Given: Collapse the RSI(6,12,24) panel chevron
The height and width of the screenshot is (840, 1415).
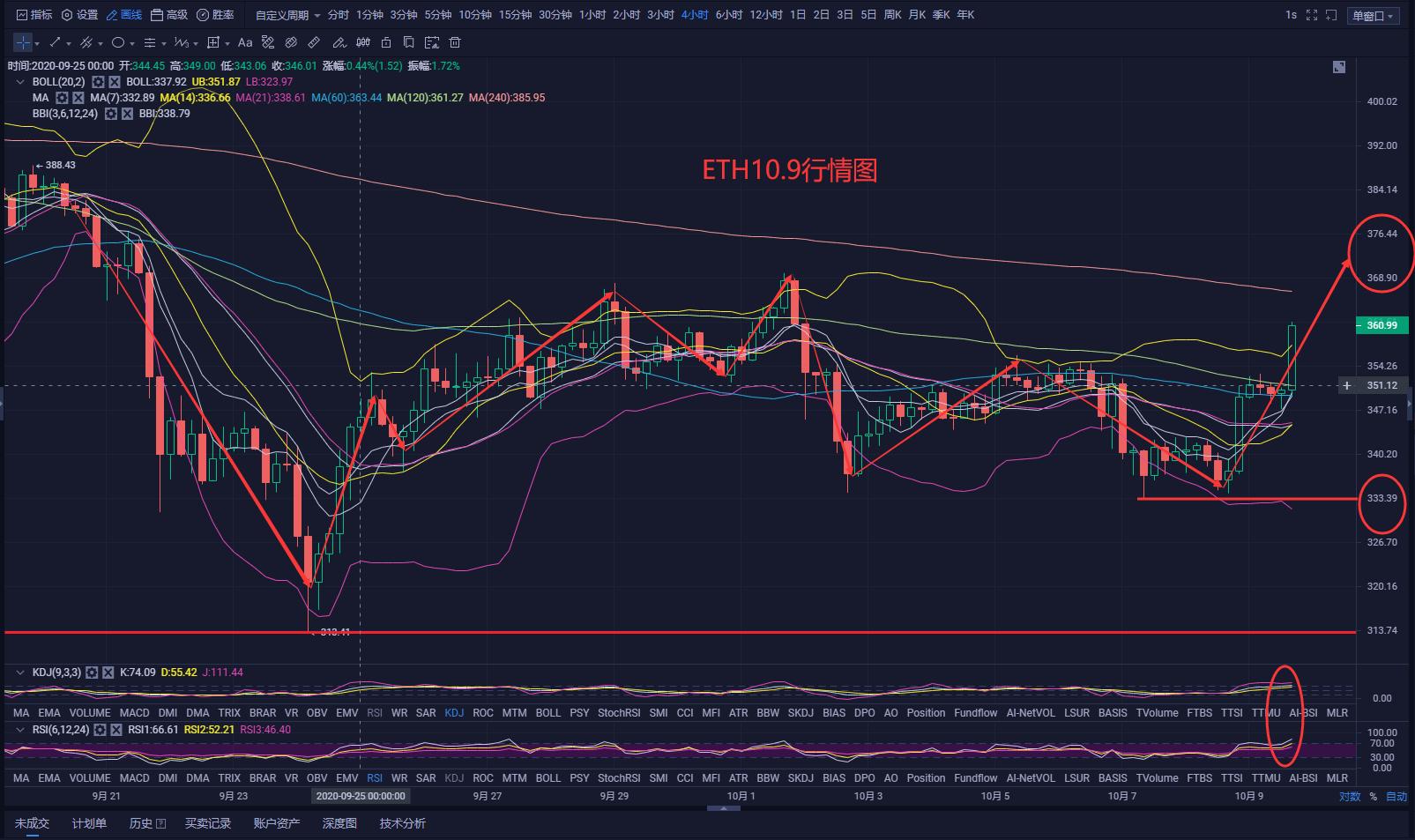Looking at the screenshot, I should pos(19,730).
